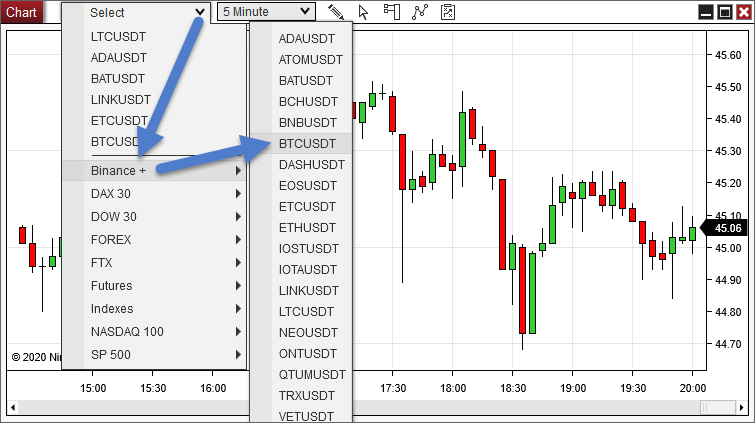The height and width of the screenshot is (423, 755).
Task: Click scrollbar left arrow under chart
Action: pos(13,408)
